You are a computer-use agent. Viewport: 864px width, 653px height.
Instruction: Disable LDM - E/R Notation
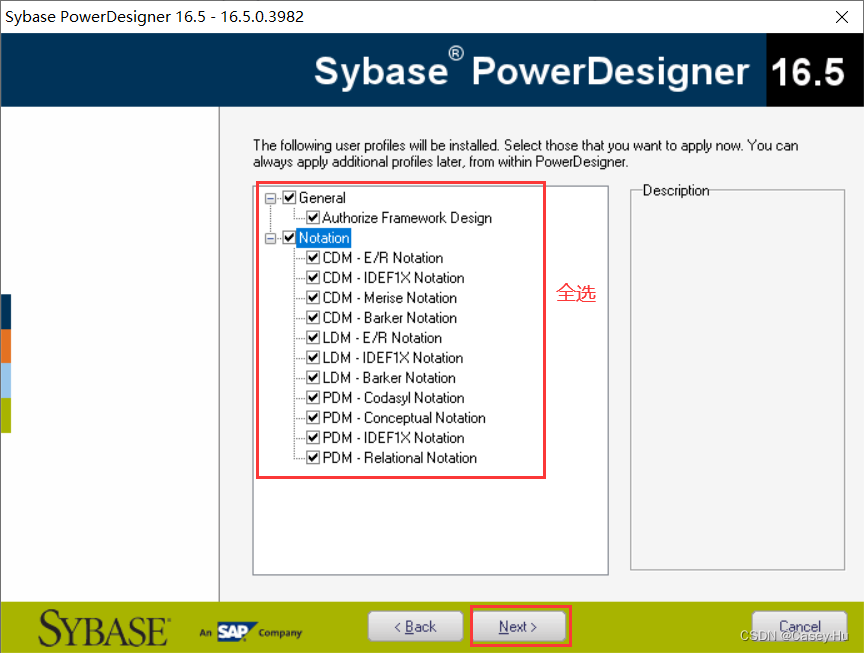click(x=313, y=338)
